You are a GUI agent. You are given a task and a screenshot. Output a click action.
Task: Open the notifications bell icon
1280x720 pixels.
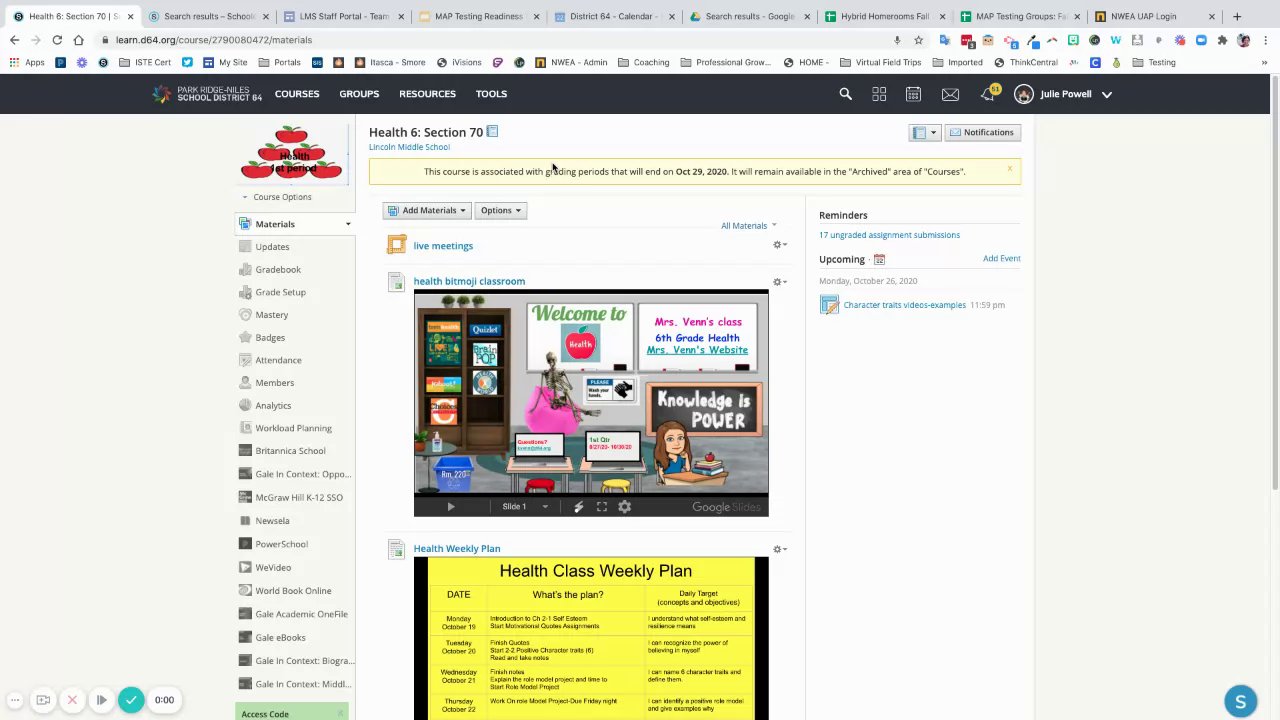pyautogui.click(x=988, y=93)
